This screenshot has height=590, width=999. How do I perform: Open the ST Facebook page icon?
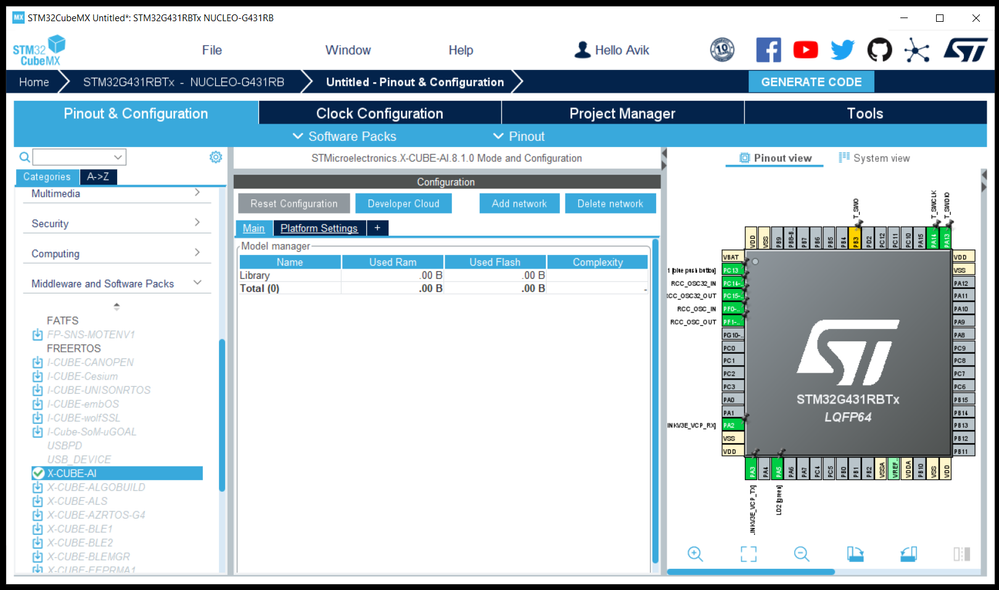point(768,50)
